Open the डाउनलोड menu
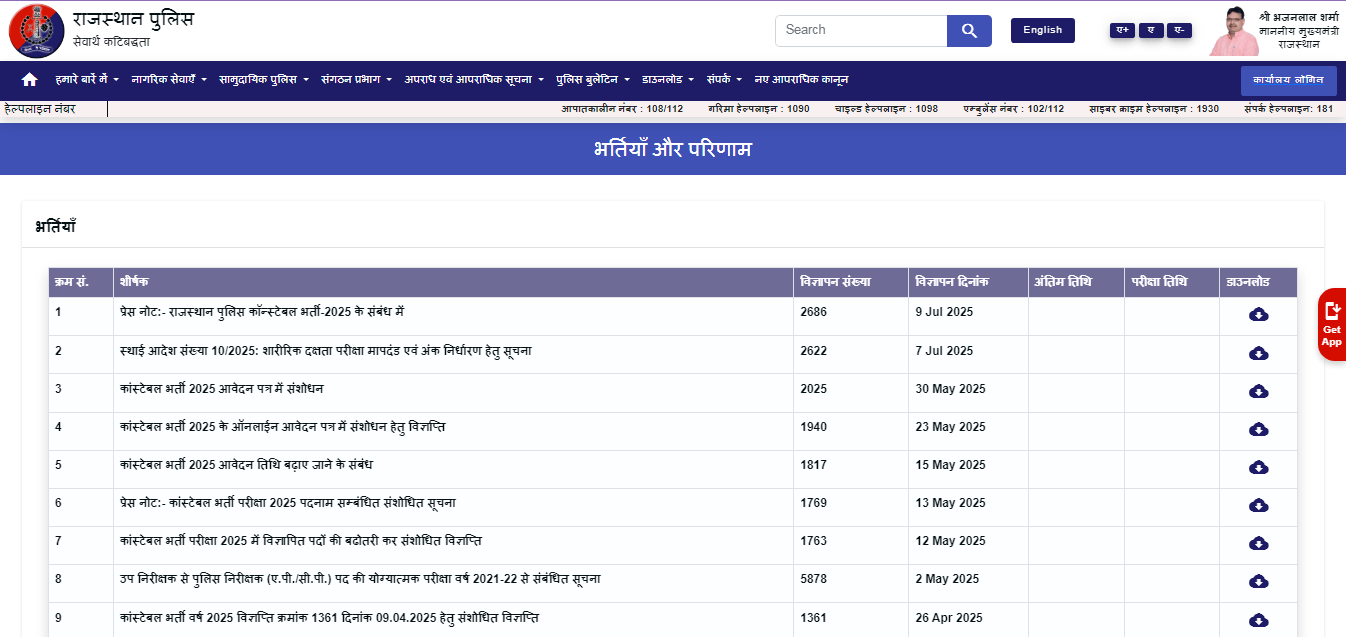 (x=667, y=79)
